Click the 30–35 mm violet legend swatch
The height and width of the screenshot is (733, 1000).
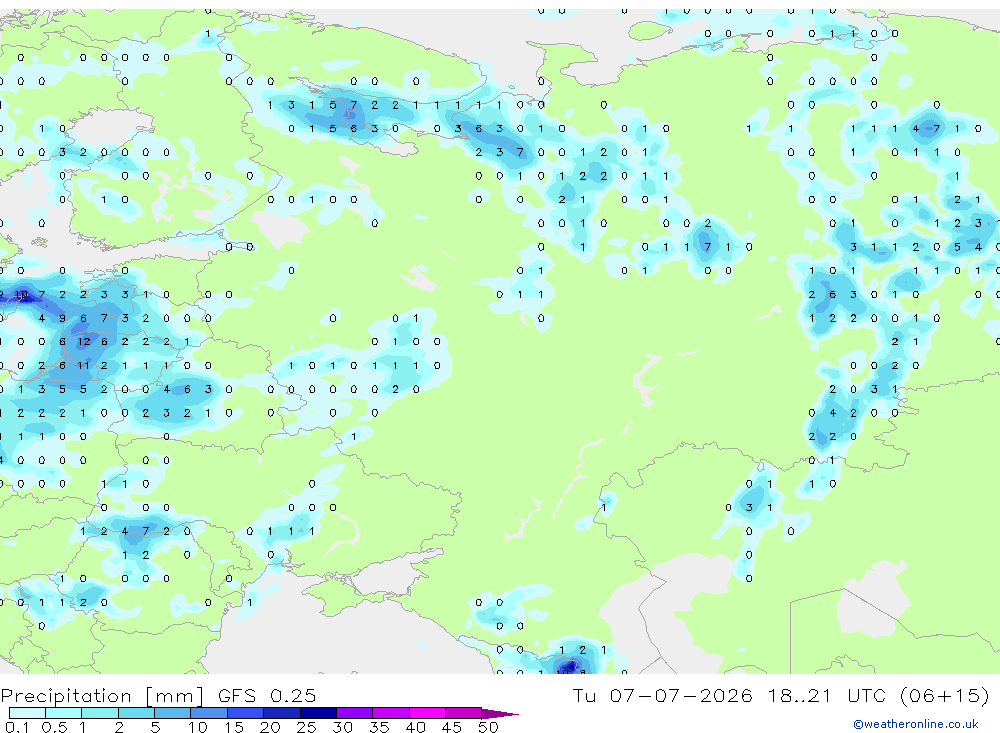pos(355,713)
